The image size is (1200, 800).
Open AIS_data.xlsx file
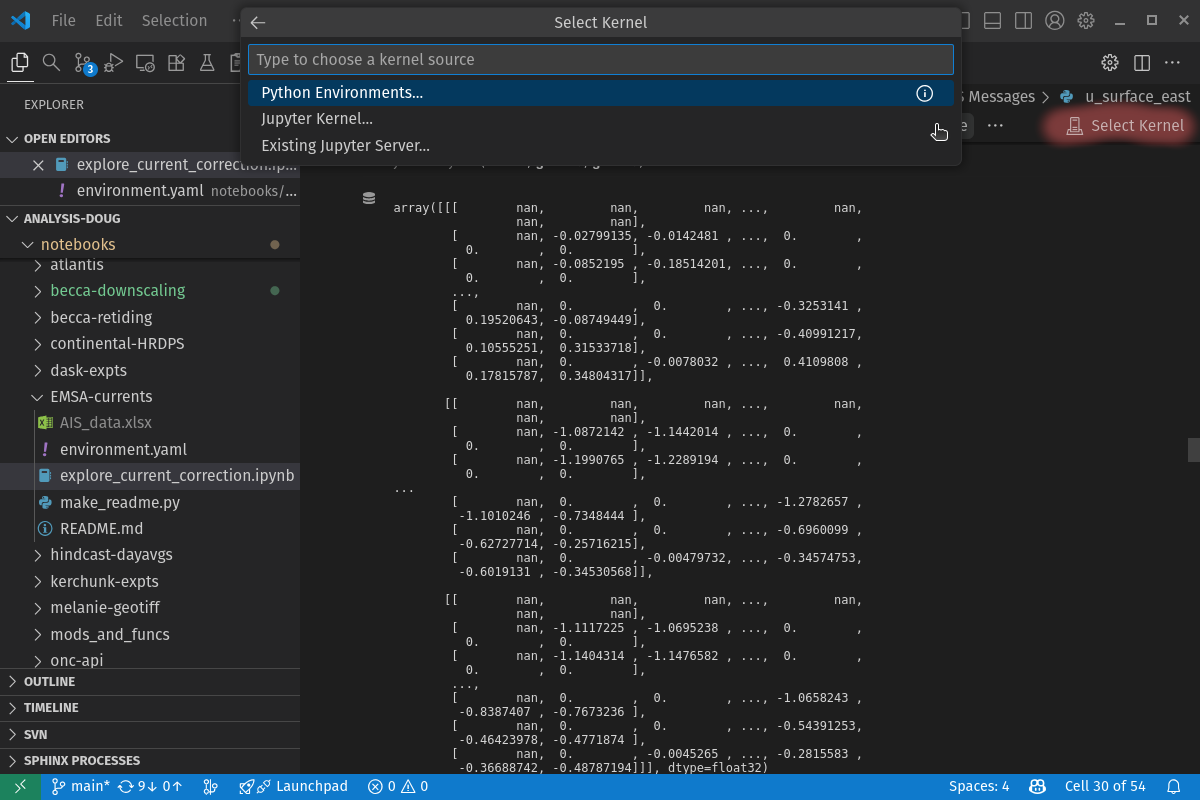pos(106,423)
